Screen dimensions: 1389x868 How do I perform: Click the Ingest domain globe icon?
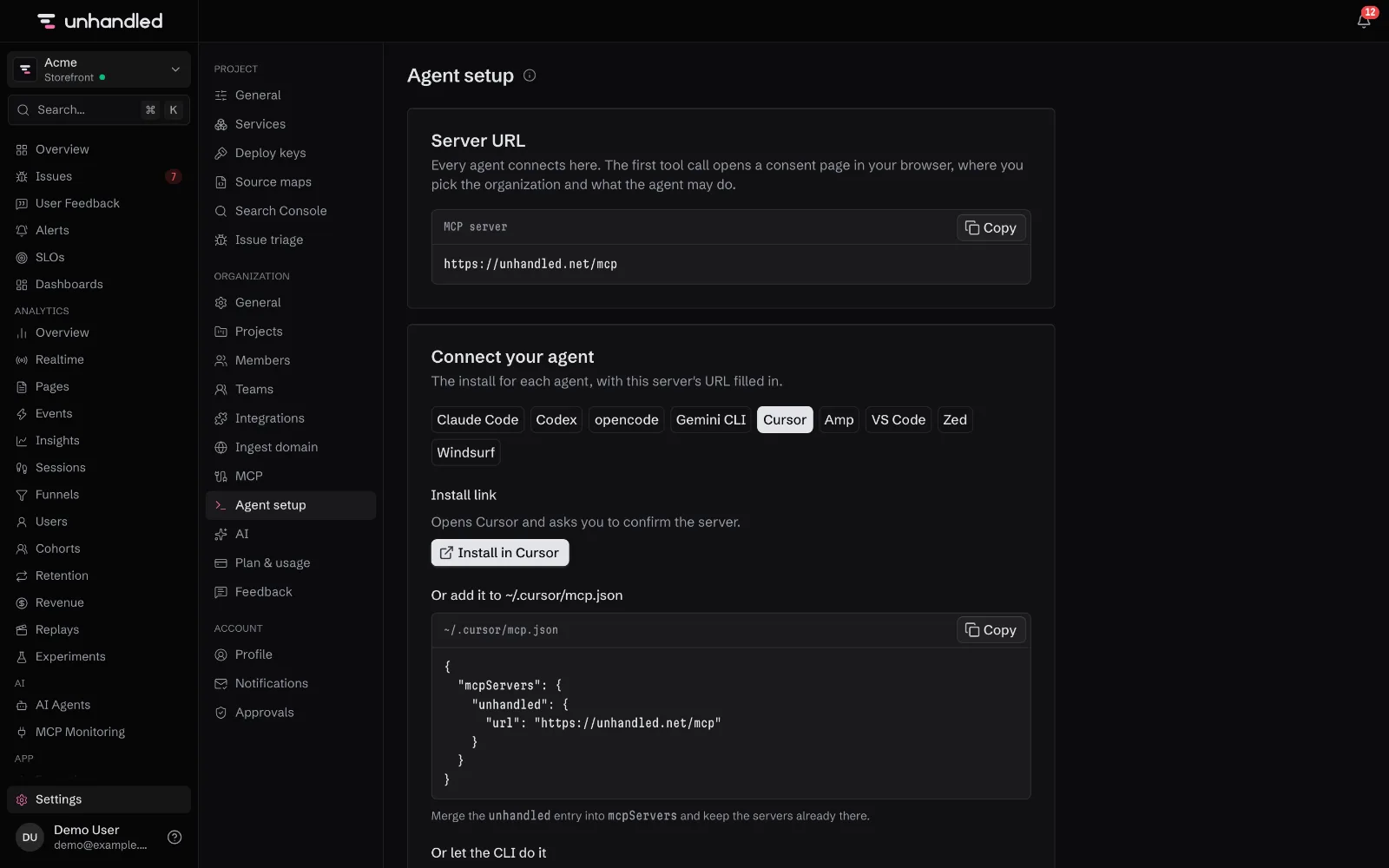[221, 448]
